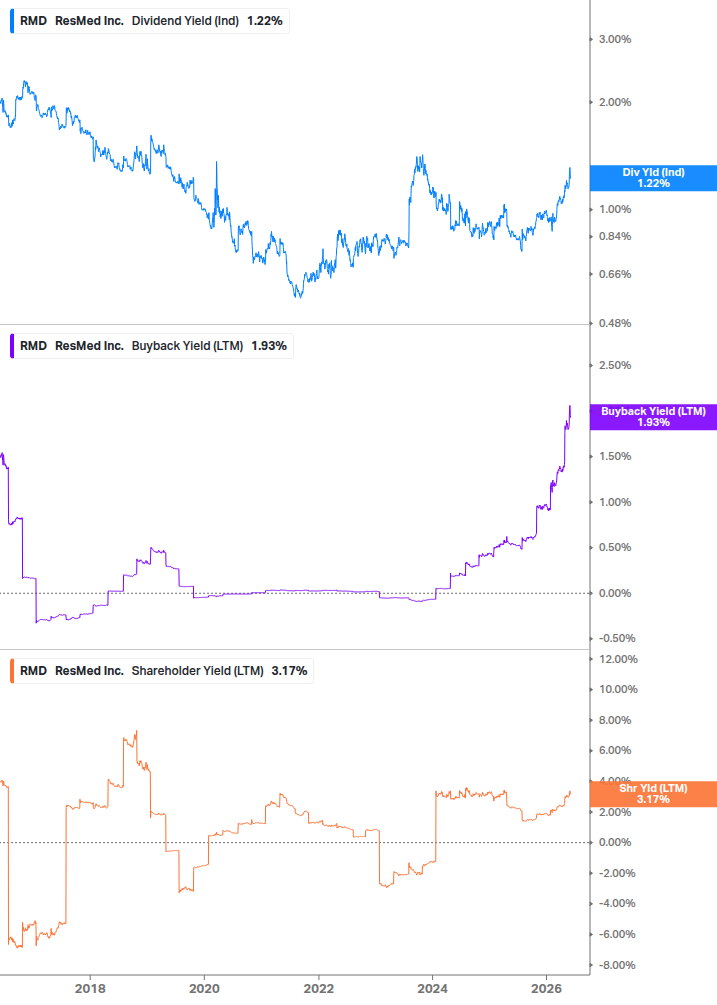717x1005 pixels.
Task: Select the blue Div Yld (Ind) 1.22% axis tag
Action: [x=653, y=178]
